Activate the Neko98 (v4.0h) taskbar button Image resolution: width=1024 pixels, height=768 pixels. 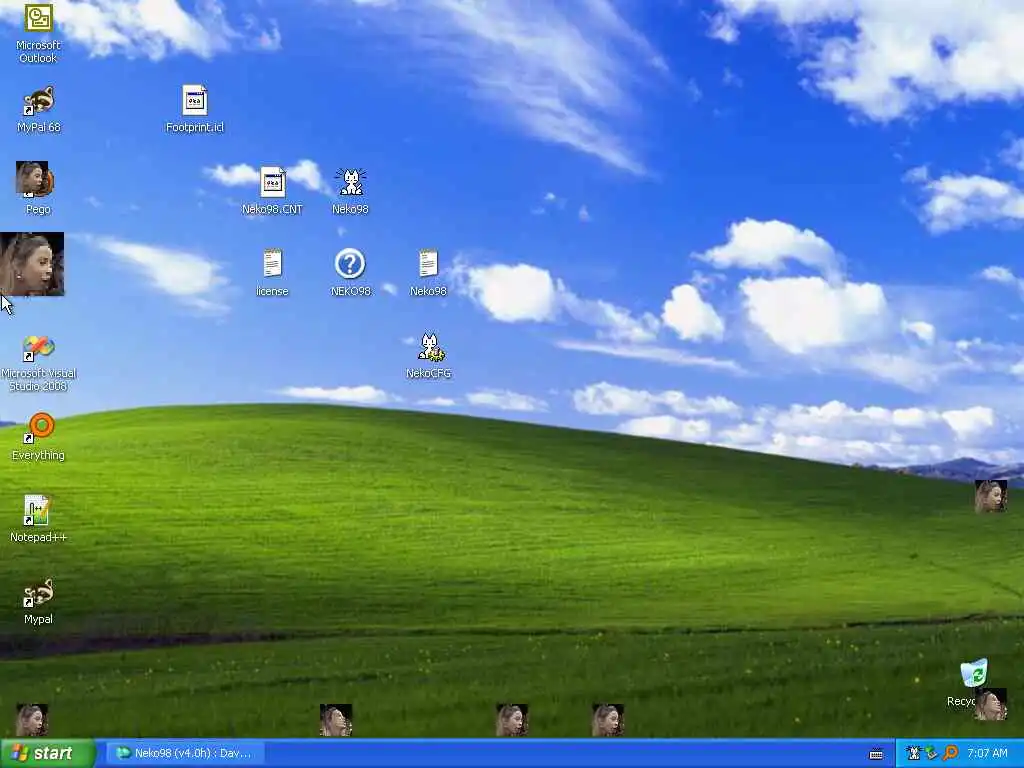(x=185, y=753)
